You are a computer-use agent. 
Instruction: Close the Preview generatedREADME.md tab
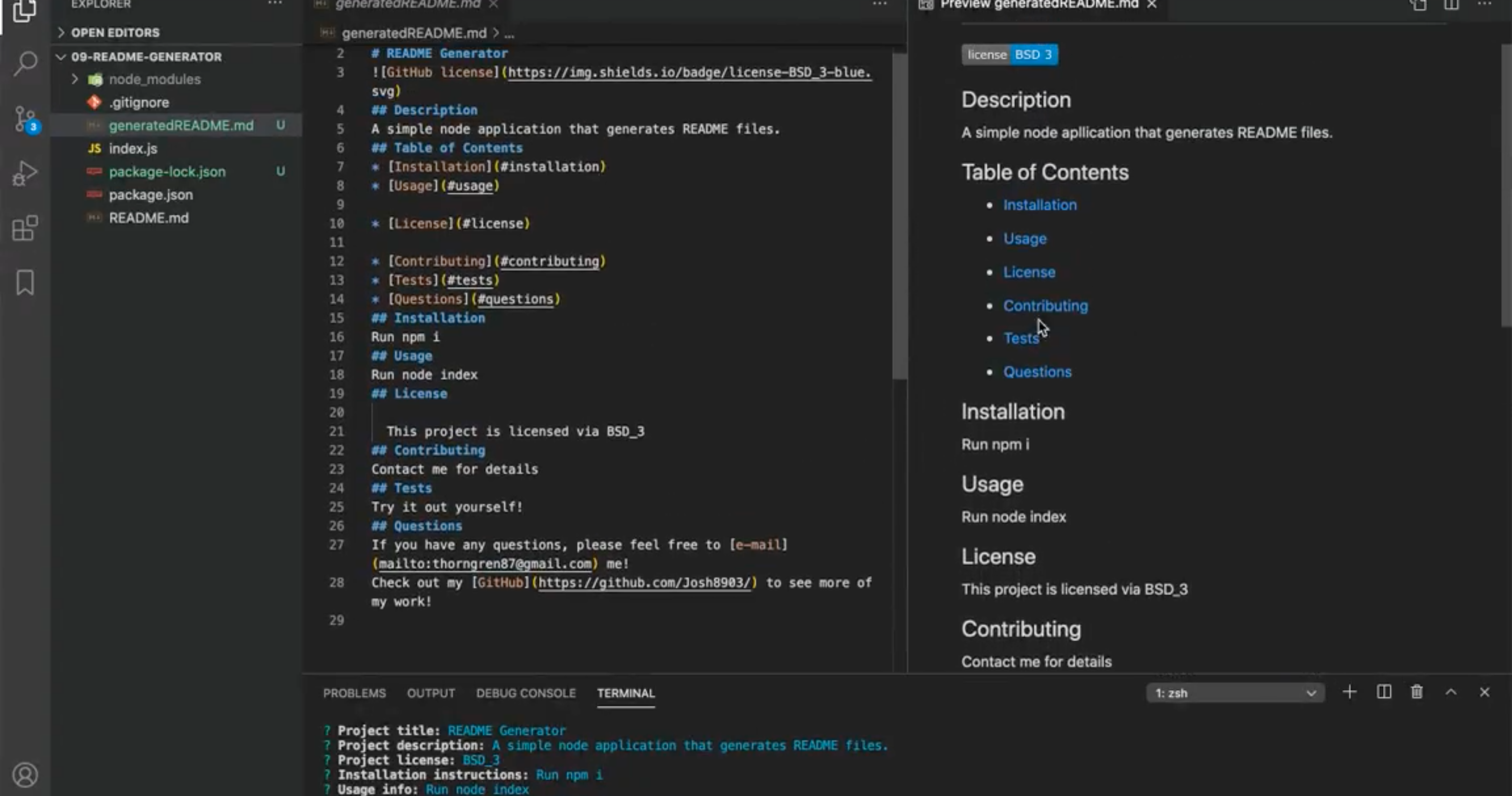[x=1152, y=4]
